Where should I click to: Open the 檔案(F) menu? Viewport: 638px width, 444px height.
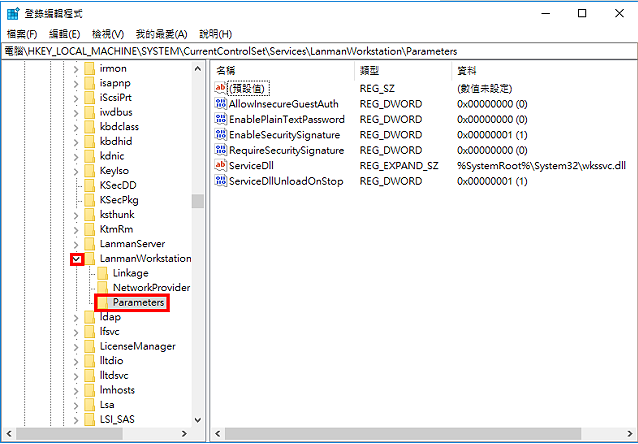pos(22,34)
